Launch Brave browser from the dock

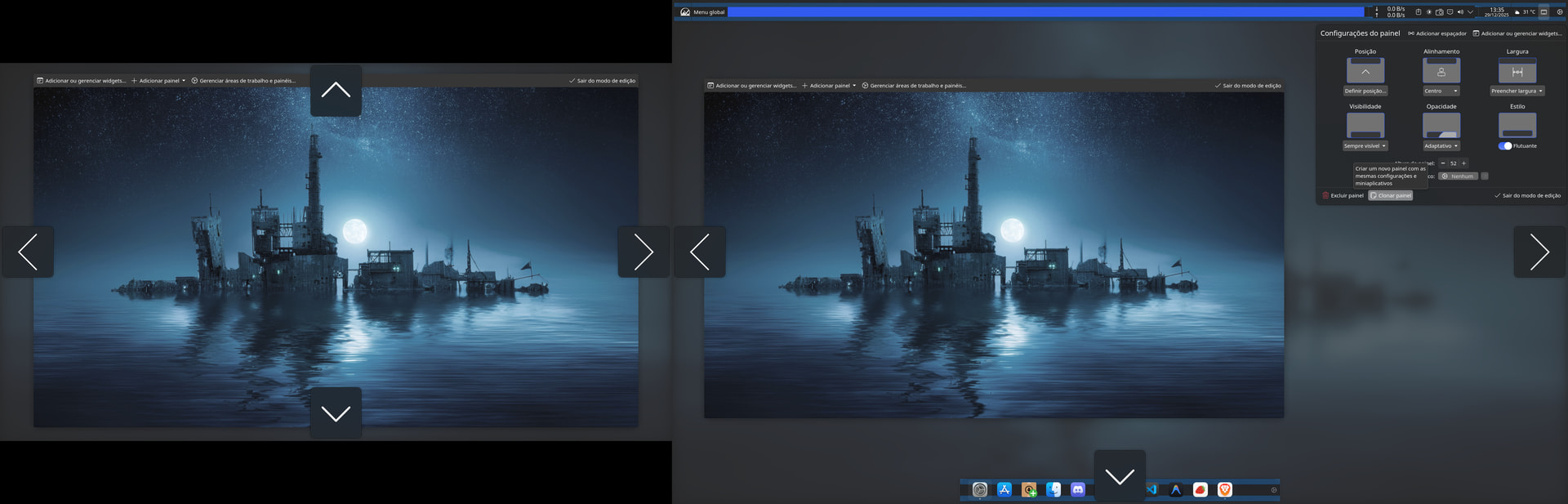[x=1224, y=489]
